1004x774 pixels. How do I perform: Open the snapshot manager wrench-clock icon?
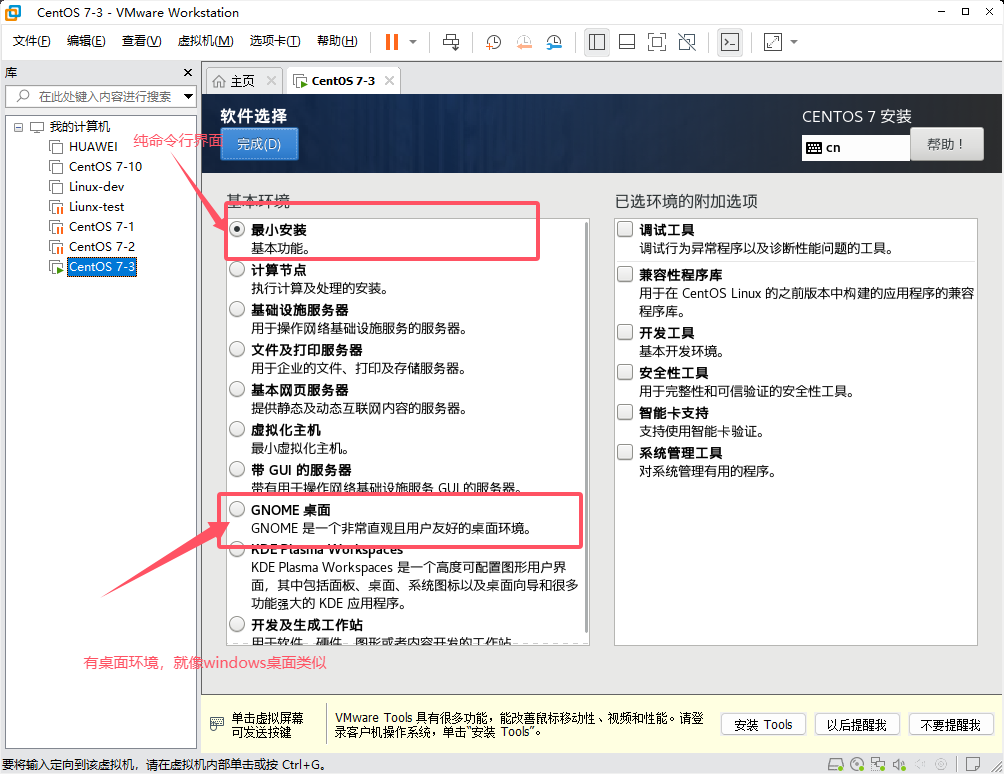[x=554, y=42]
